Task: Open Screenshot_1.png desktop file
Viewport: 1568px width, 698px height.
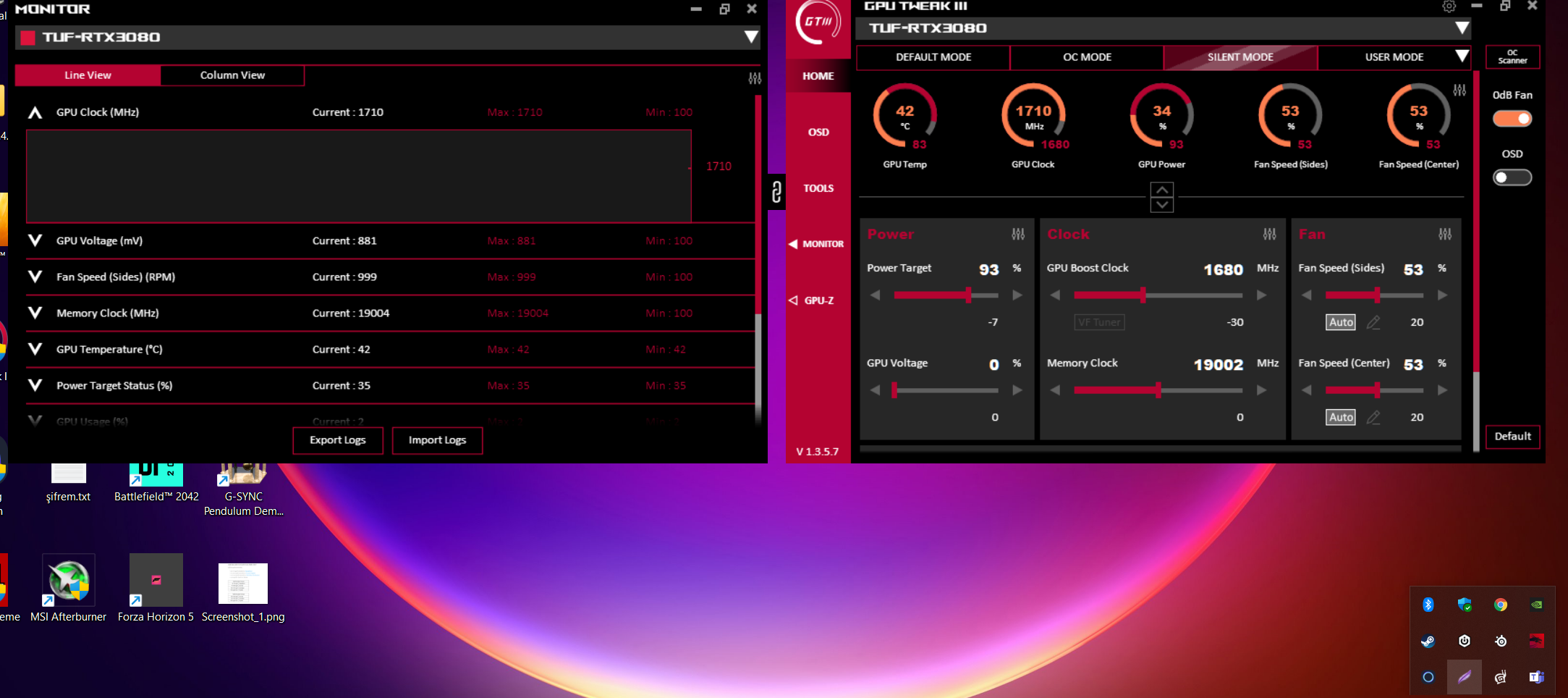Action: coord(243,592)
